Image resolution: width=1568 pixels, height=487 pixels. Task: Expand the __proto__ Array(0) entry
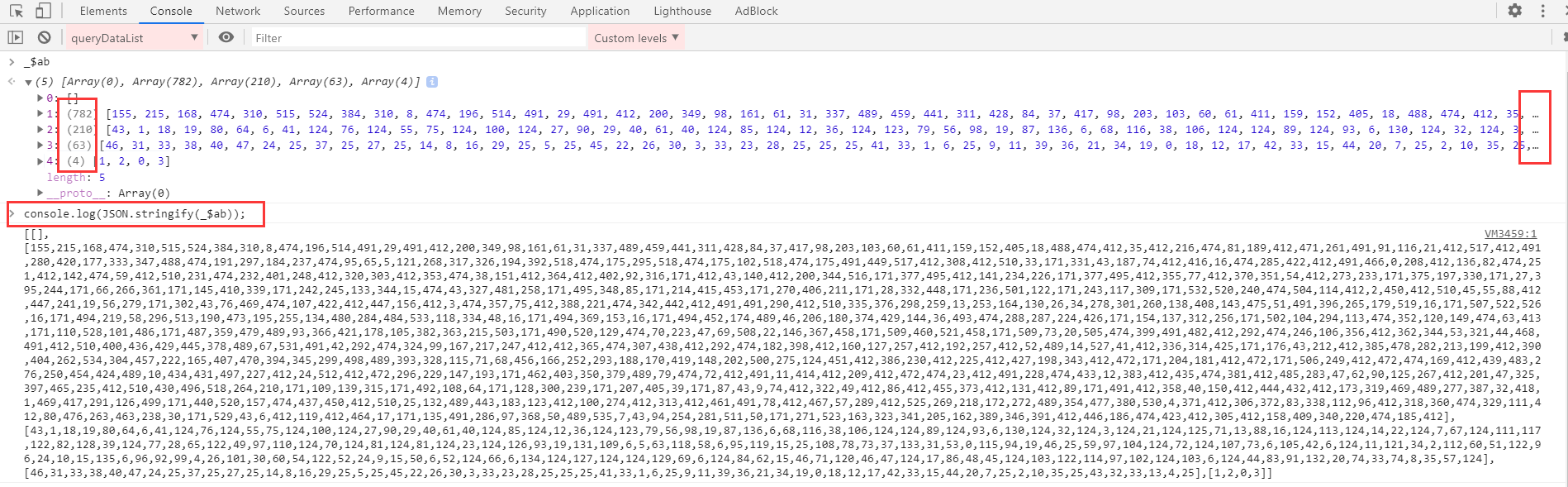(x=40, y=193)
